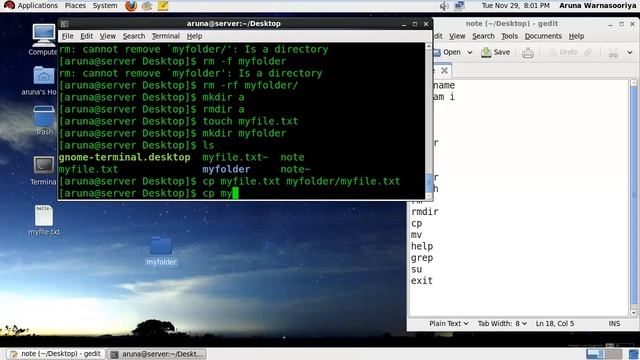Select the Computer desktop icon
The height and width of the screenshot is (360, 640).
point(43,40)
